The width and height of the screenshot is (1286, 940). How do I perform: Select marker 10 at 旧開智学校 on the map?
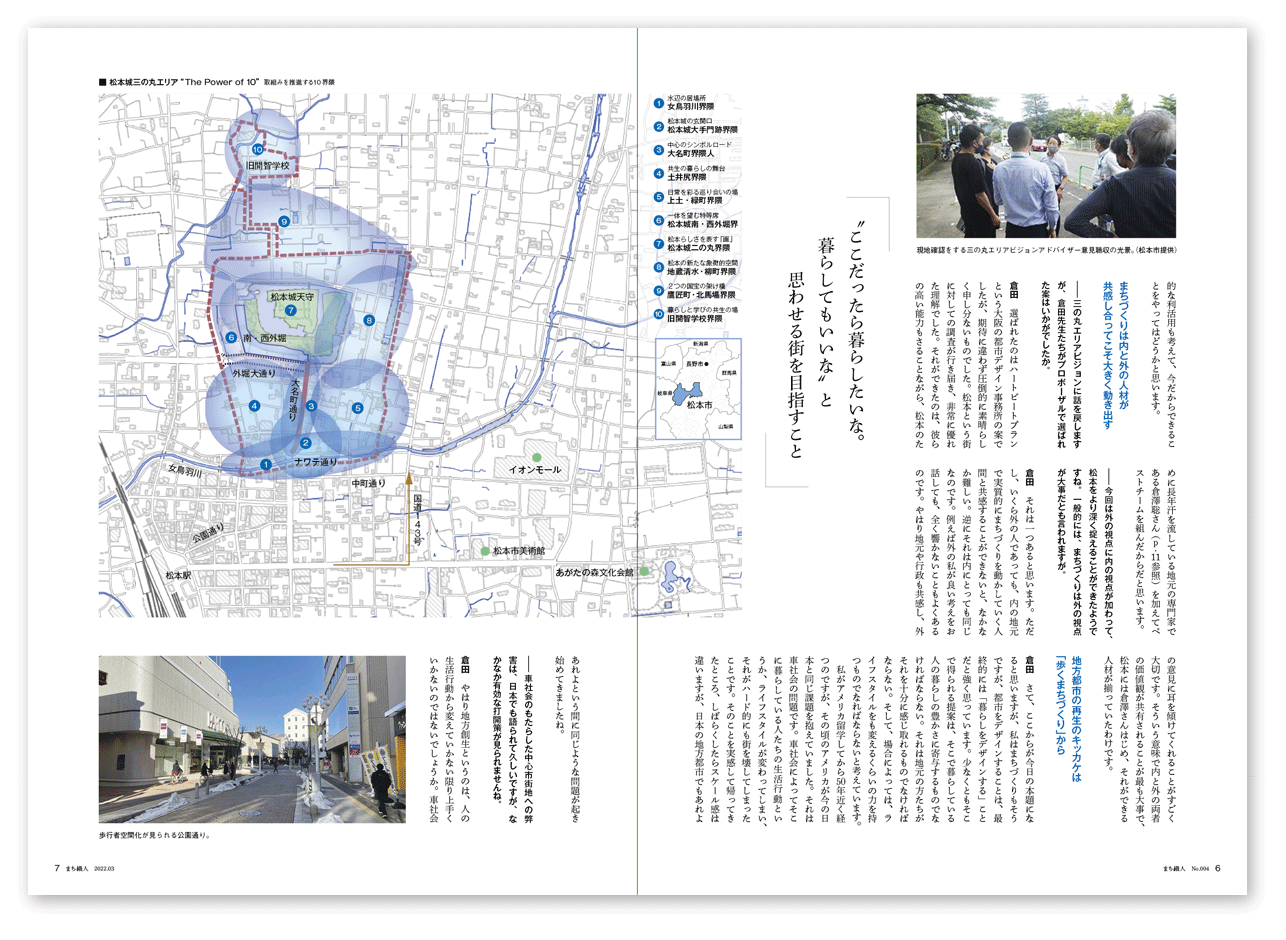[x=257, y=148]
